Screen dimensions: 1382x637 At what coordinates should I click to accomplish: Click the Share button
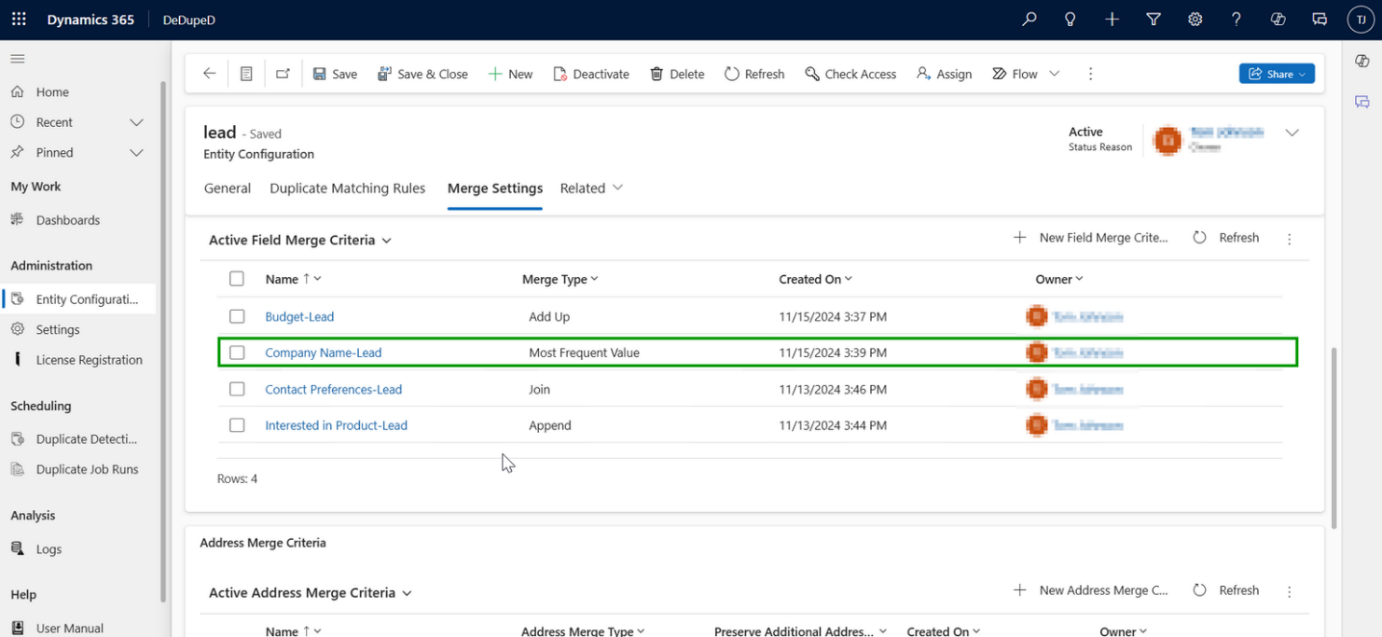pos(1276,74)
